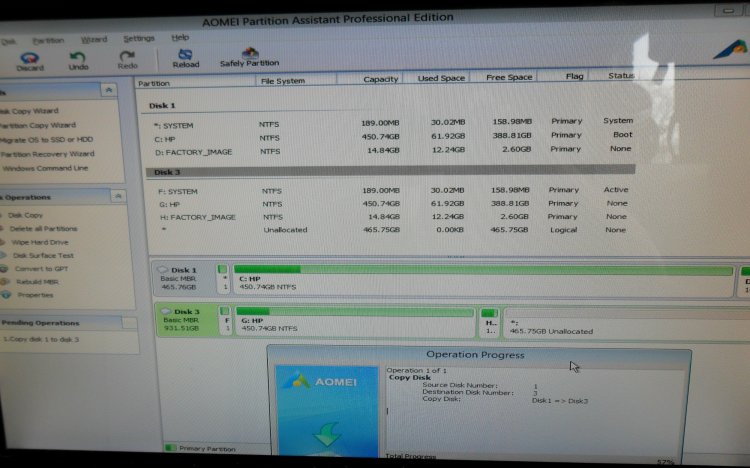Screen dimensions: 750x468
Task: Choose Convert to GPT operation
Action: coord(41,269)
